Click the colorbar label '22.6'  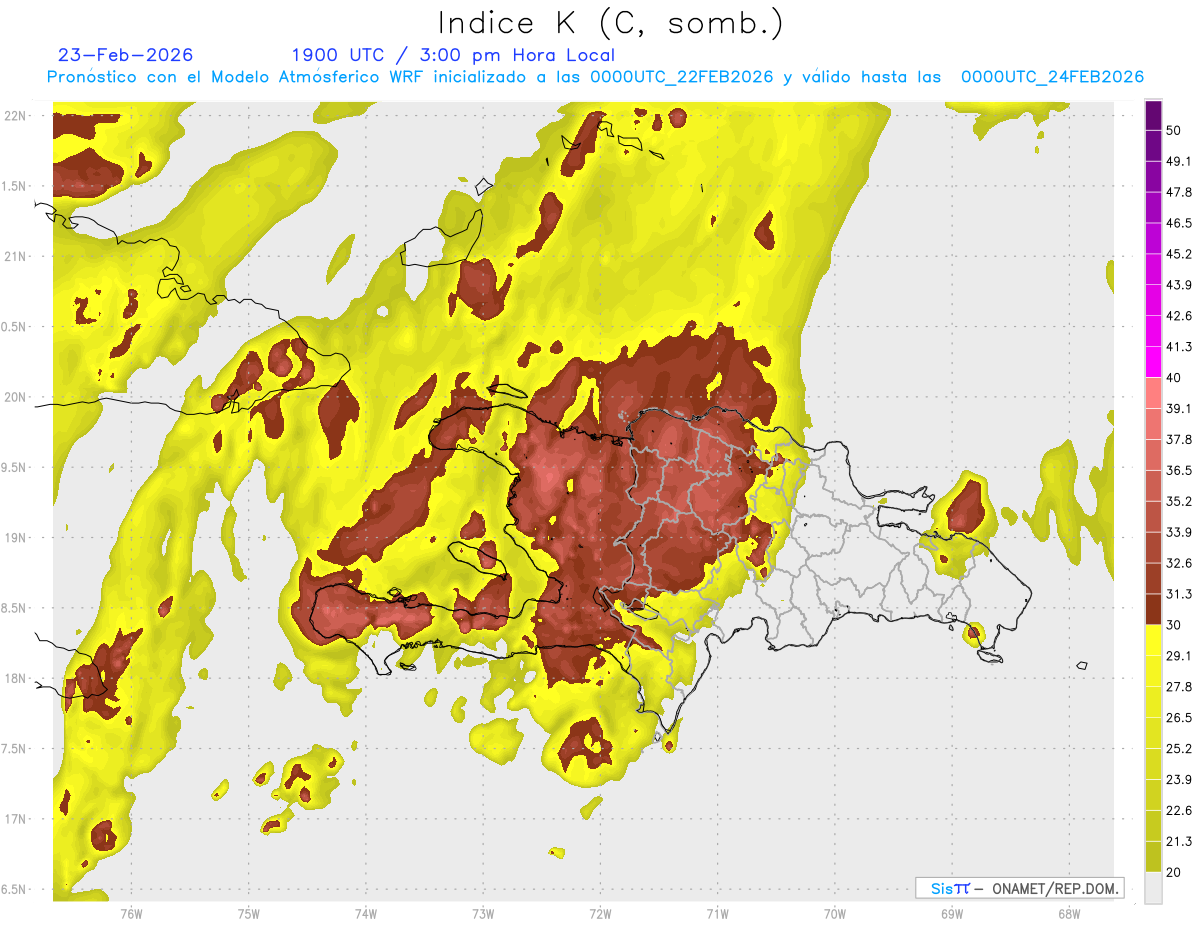[x=1179, y=811]
